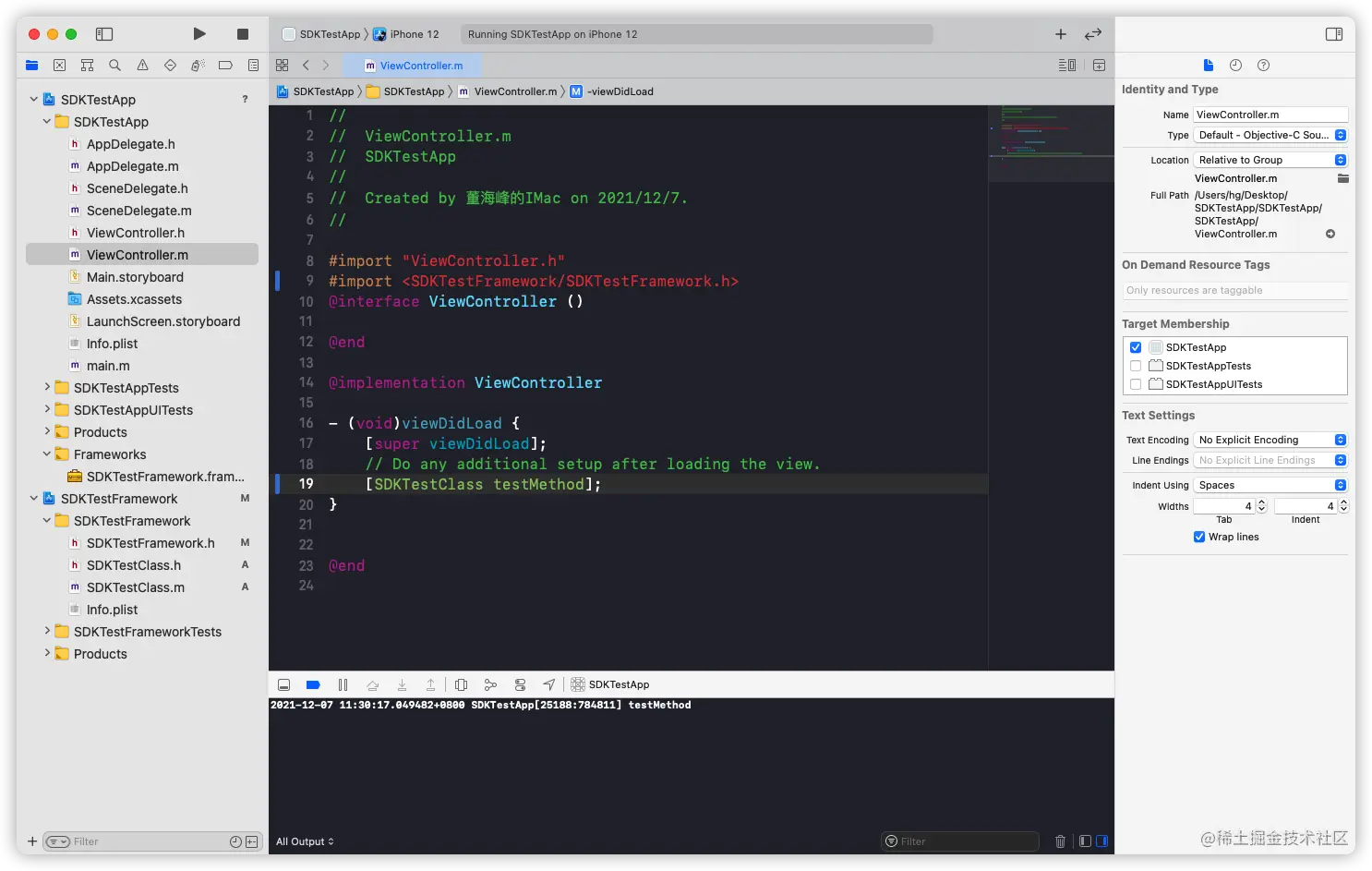The height and width of the screenshot is (871, 1372).
Task: Go forward with the editor's right arrow
Action: click(326, 66)
